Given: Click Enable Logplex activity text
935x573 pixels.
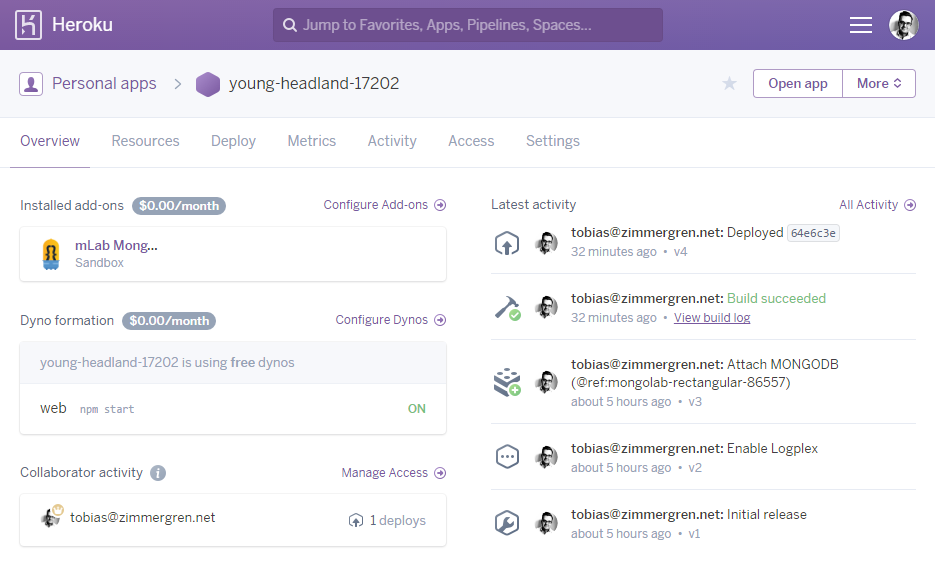Looking at the screenshot, I should [772, 448].
